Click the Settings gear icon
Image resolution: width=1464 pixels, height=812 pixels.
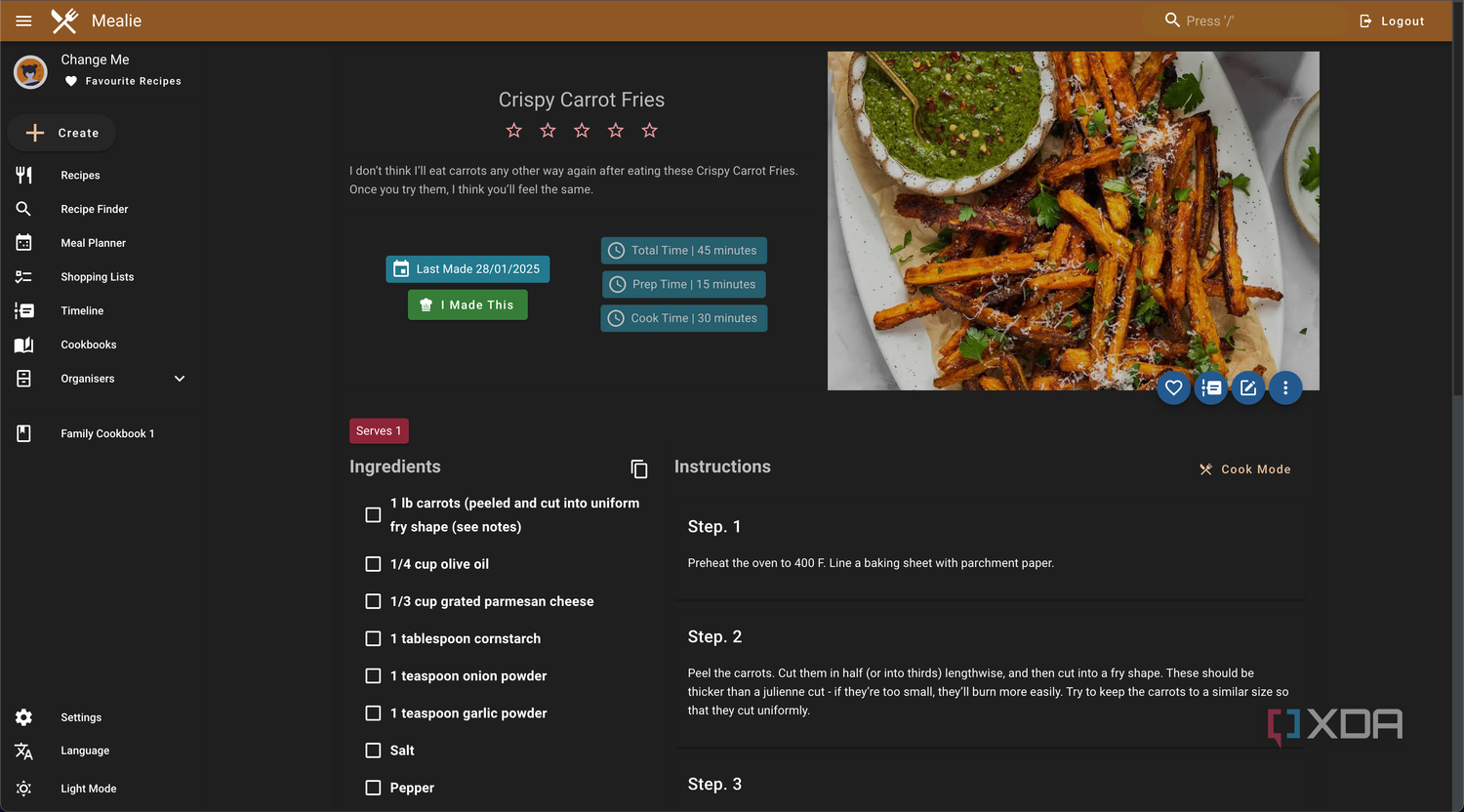tap(24, 717)
